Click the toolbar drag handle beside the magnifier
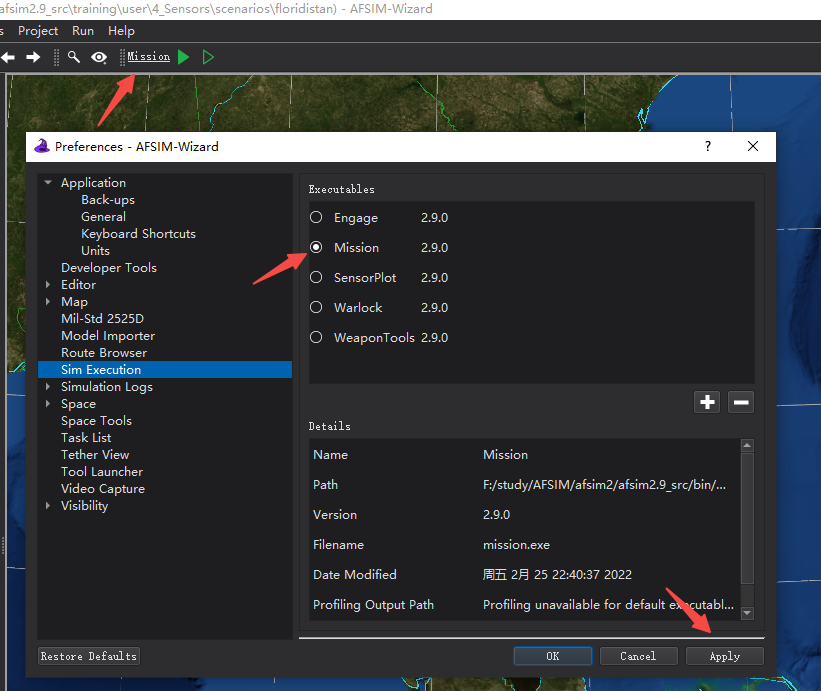This screenshot has width=821, height=691. point(57,57)
